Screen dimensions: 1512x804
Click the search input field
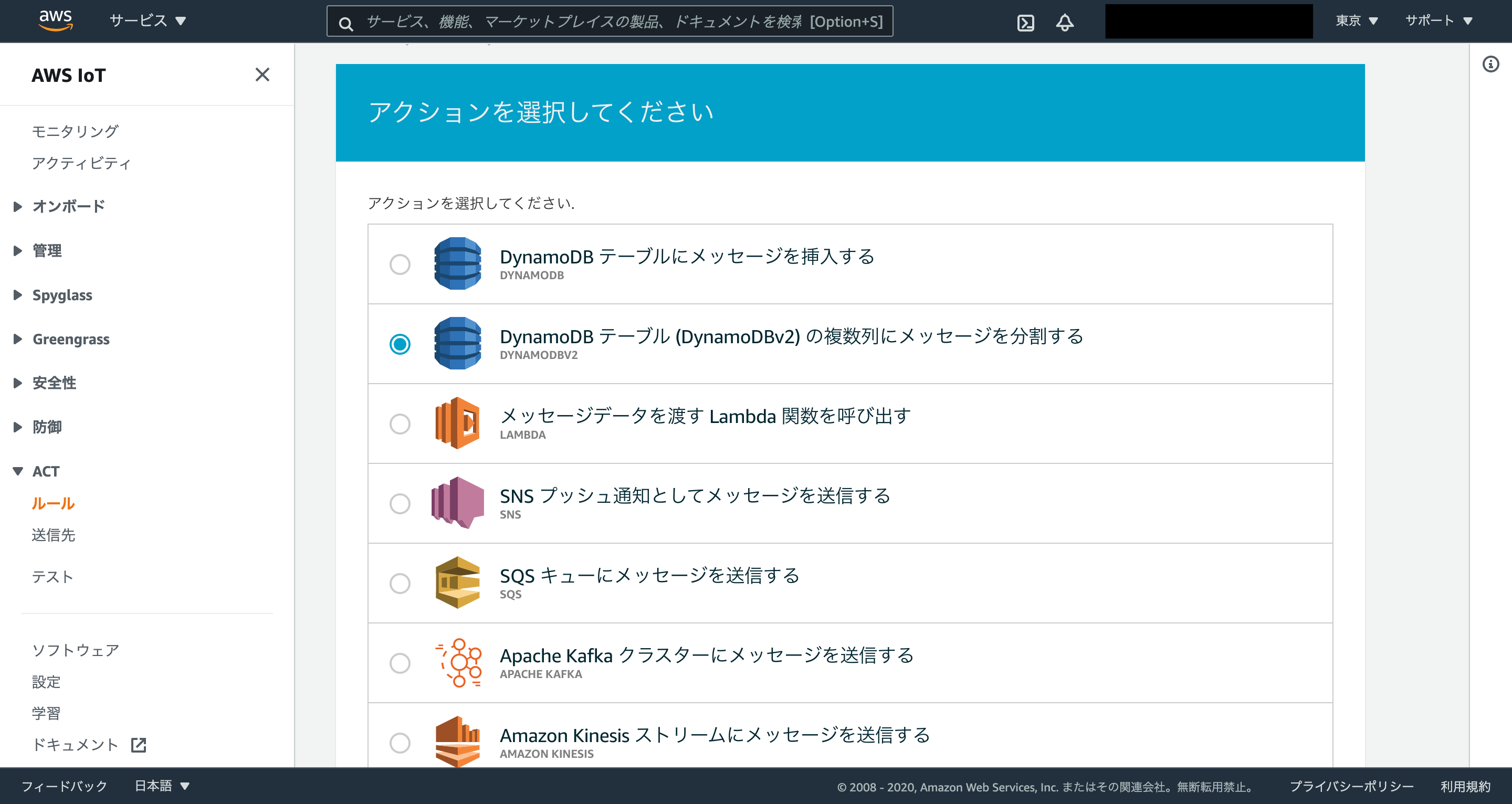[x=611, y=21]
